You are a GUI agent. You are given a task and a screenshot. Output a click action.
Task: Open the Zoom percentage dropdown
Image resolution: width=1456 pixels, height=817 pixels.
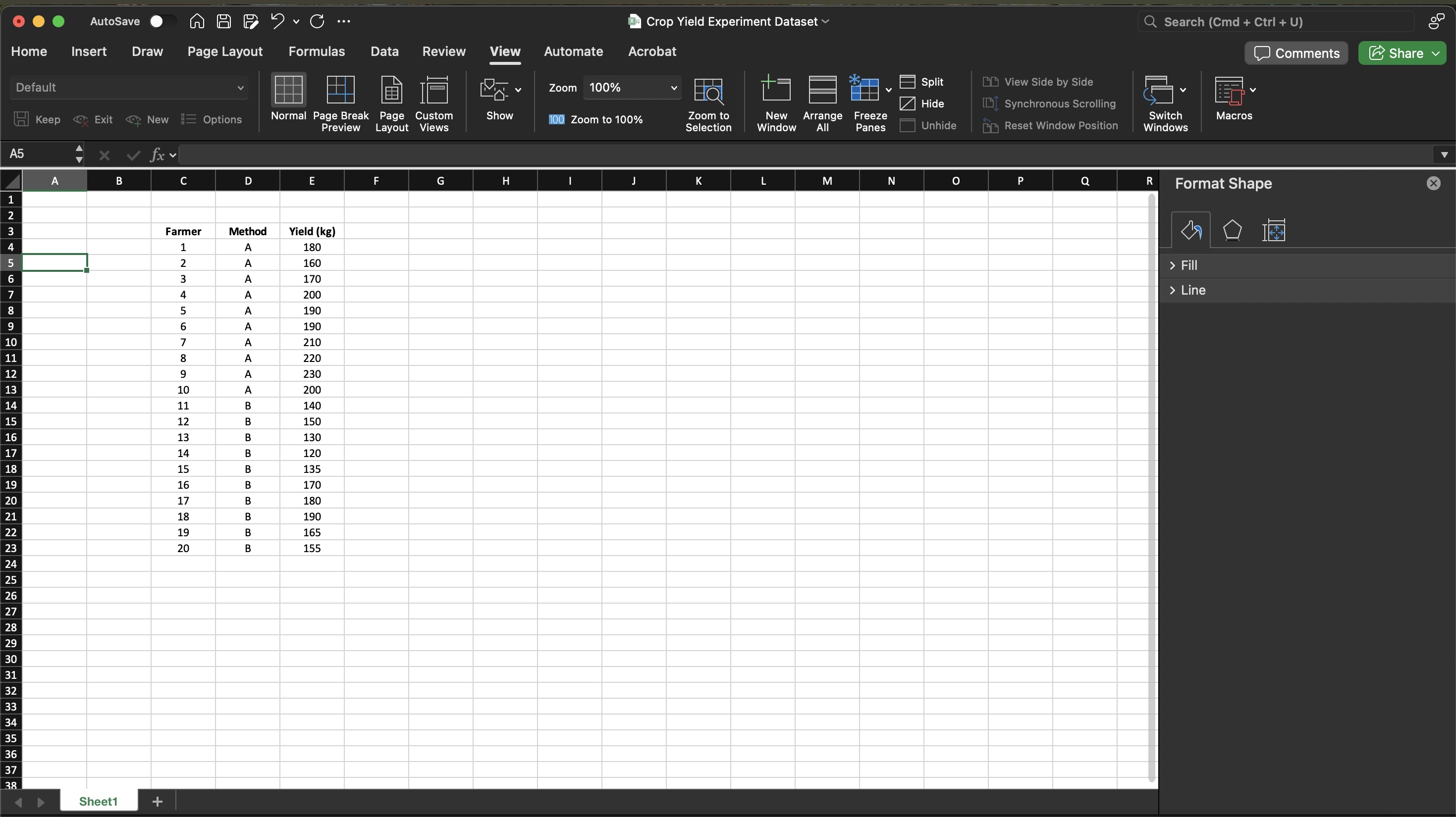[673, 88]
